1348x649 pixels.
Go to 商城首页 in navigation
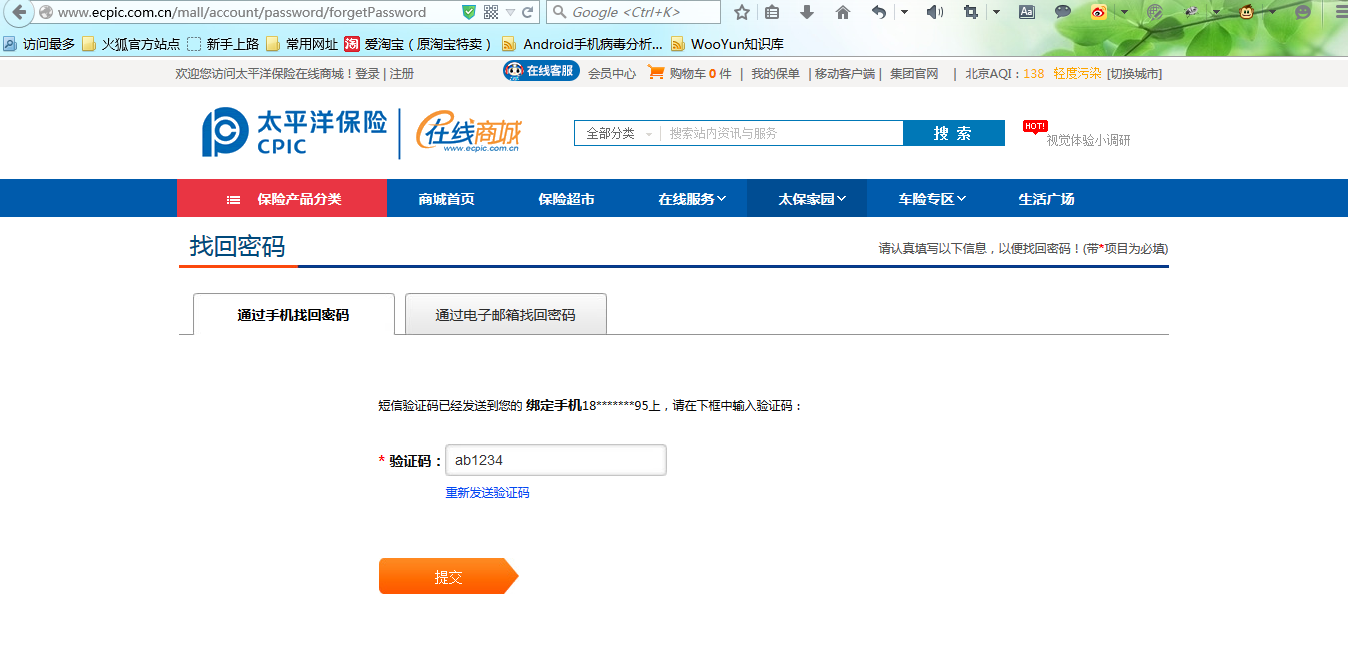coord(446,199)
